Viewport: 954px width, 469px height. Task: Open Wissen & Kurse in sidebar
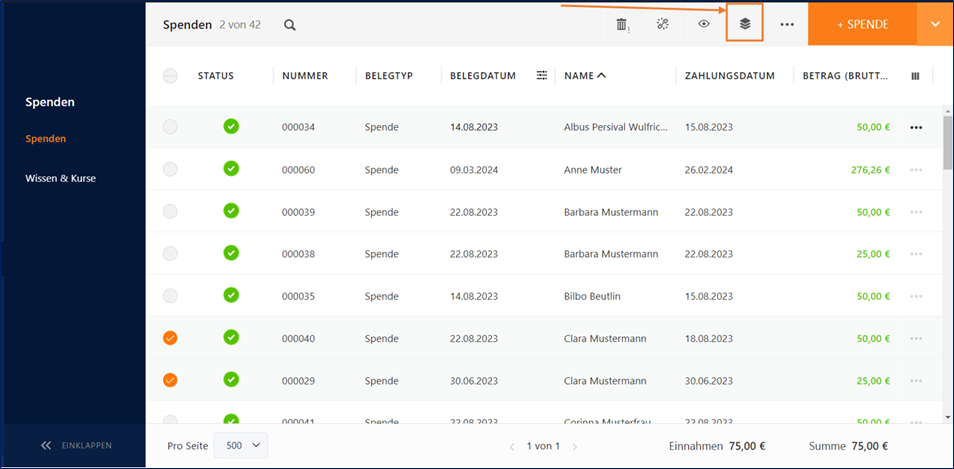click(61, 179)
